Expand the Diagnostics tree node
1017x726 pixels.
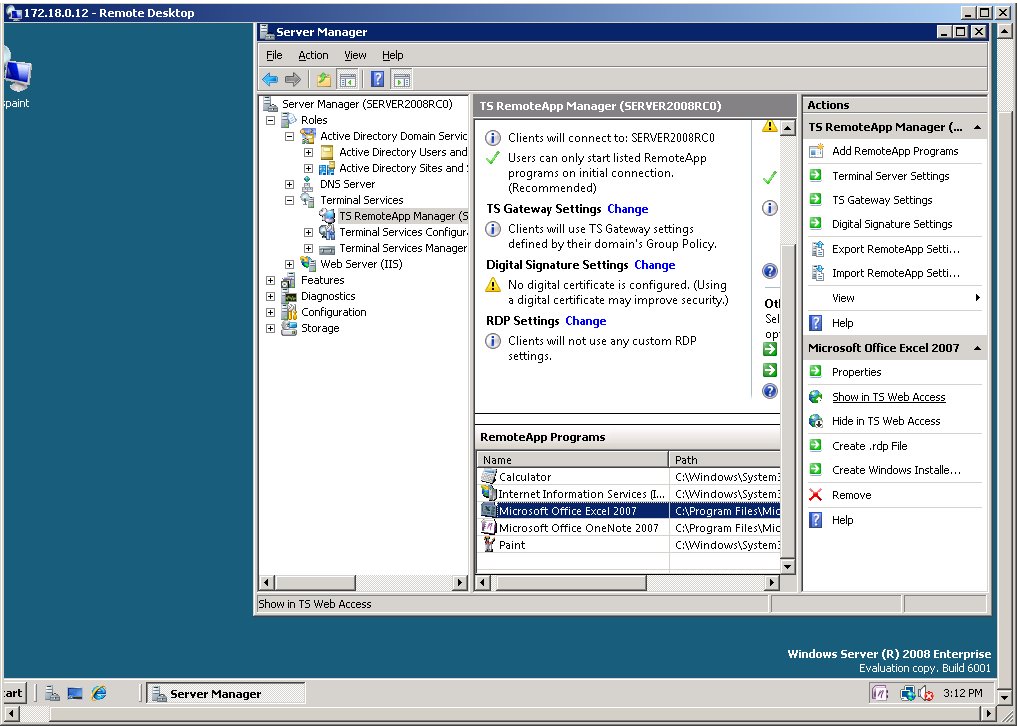coord(270,296)
